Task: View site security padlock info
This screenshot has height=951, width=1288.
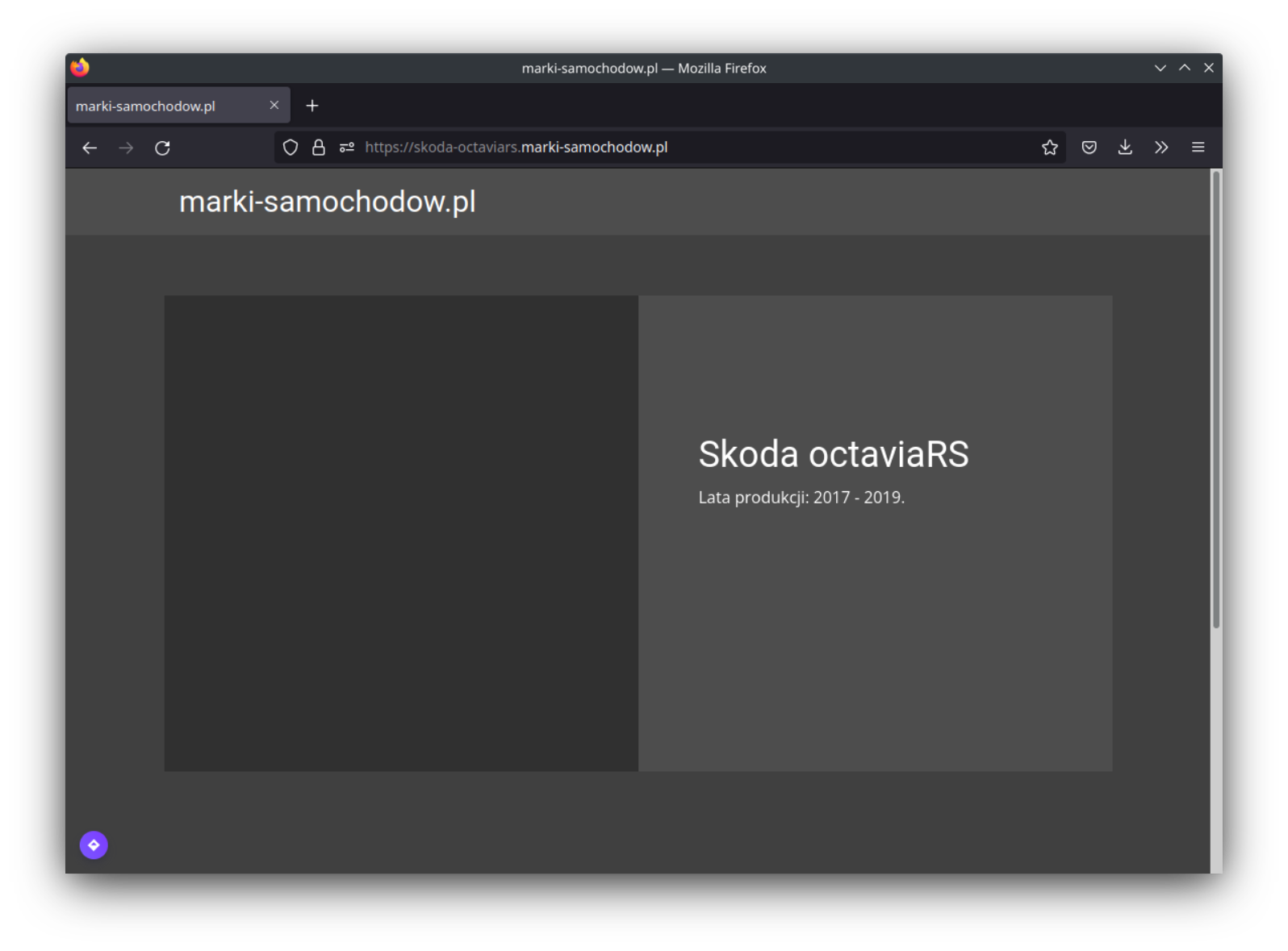Action: [319, 147]
